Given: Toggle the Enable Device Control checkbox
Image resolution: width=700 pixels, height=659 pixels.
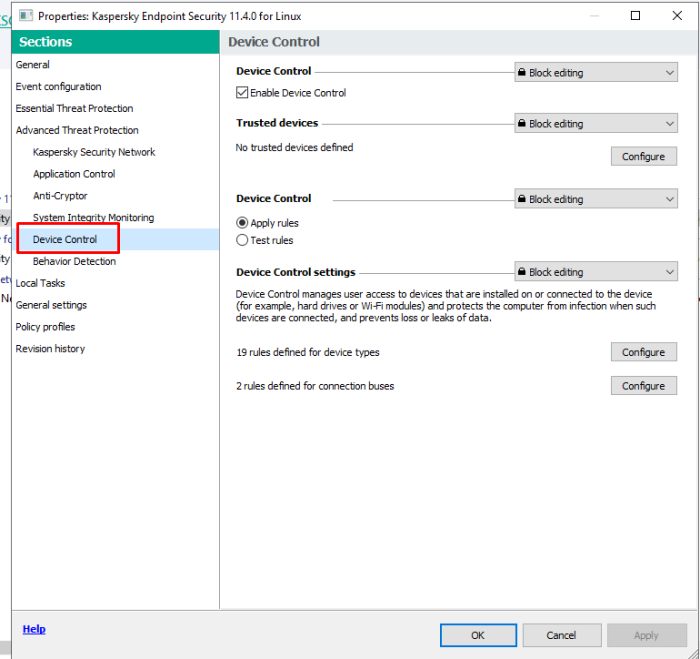Looking at the screenshot, I should [x=242, y=93].
